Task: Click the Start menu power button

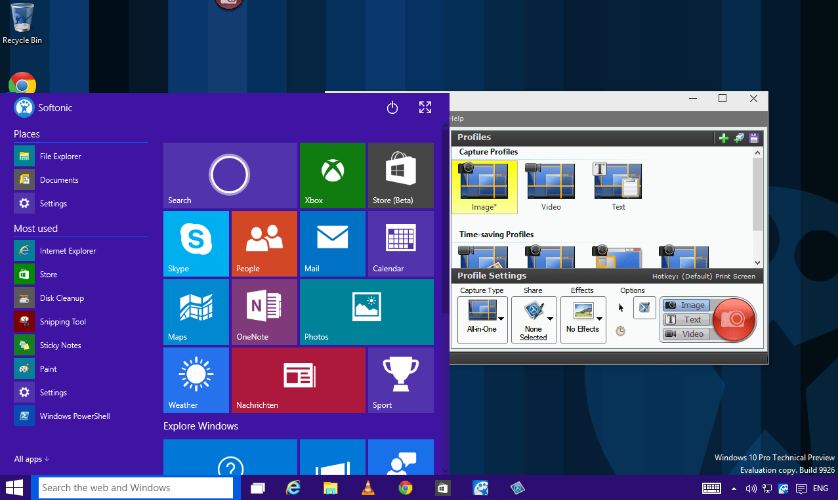Action: tap(392, 108)
